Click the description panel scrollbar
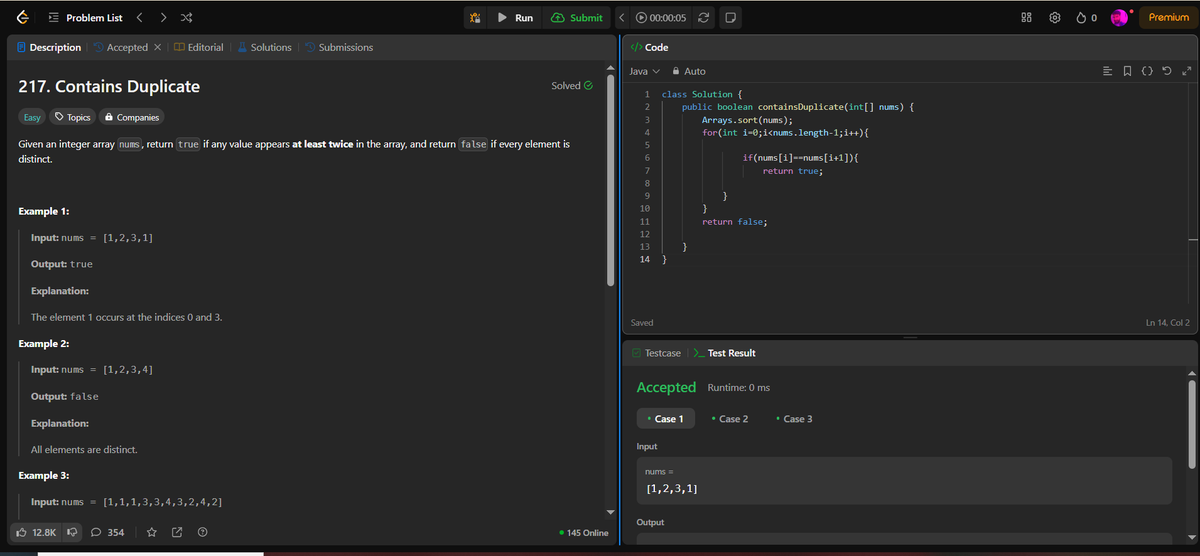The width and height of the screenshot is (1200, 556). coord(611,180)
